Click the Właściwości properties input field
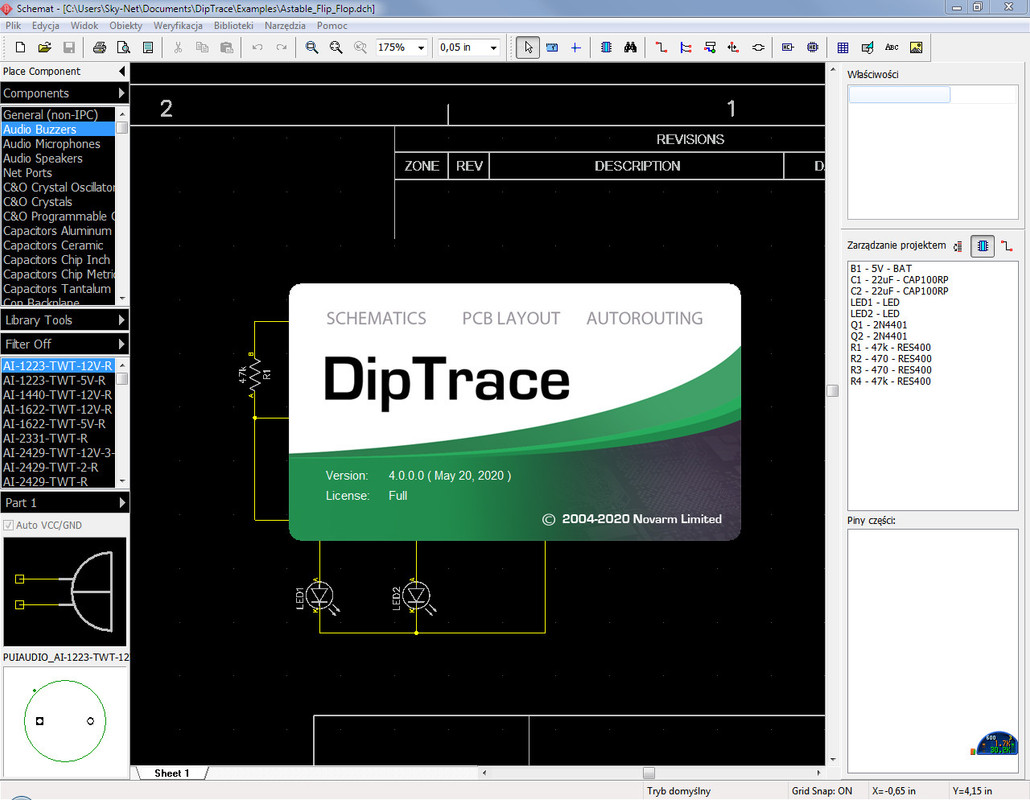The image size is (1030, 800). [x=899, y=95]
